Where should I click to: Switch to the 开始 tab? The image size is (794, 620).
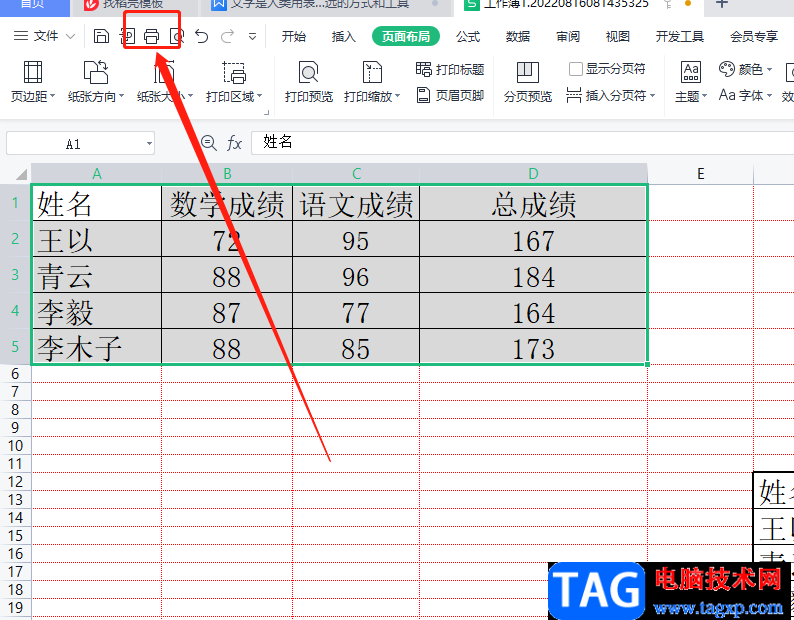coord(294,36)
